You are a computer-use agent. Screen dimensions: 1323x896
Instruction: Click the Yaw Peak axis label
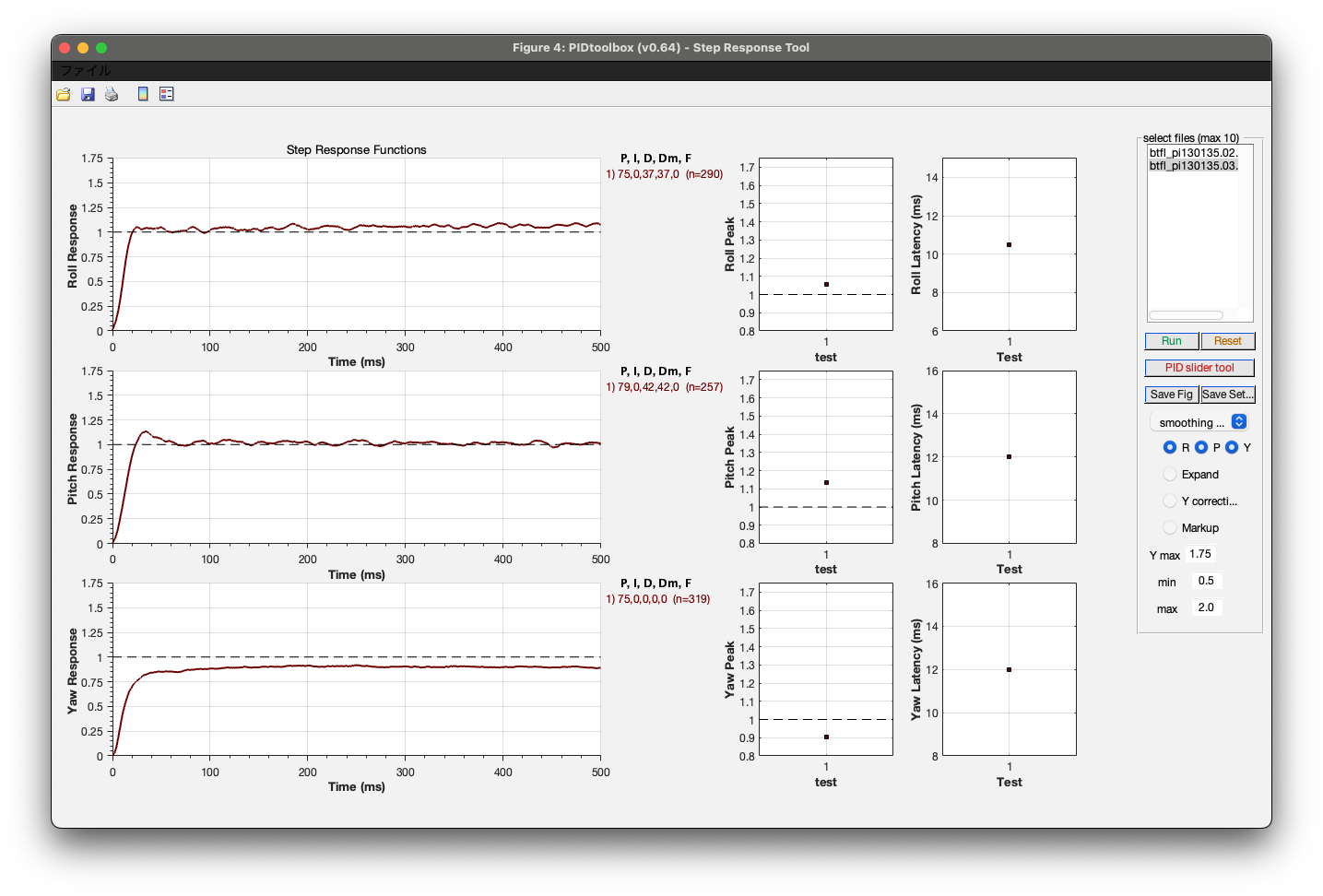(x=730, y=669)
